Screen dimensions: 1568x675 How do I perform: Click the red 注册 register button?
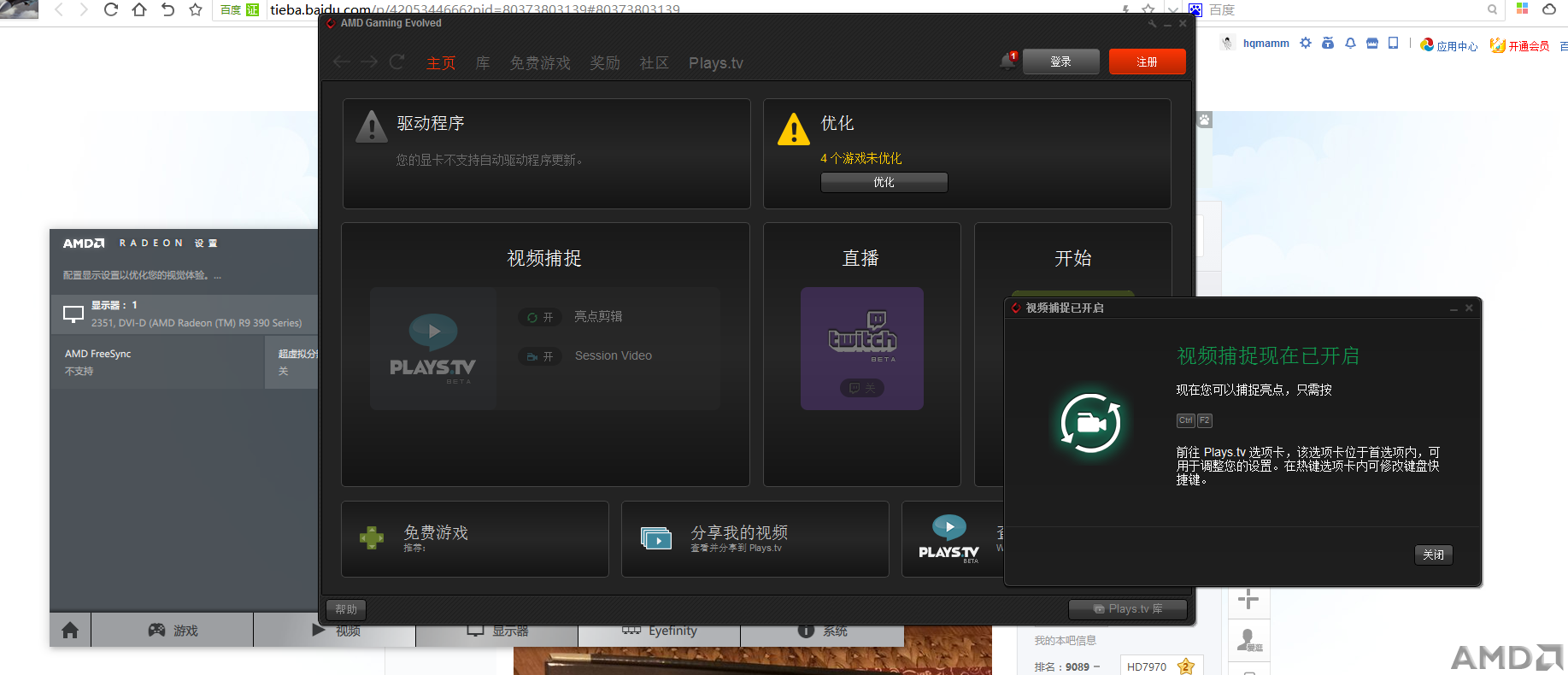click(1148, 62)
